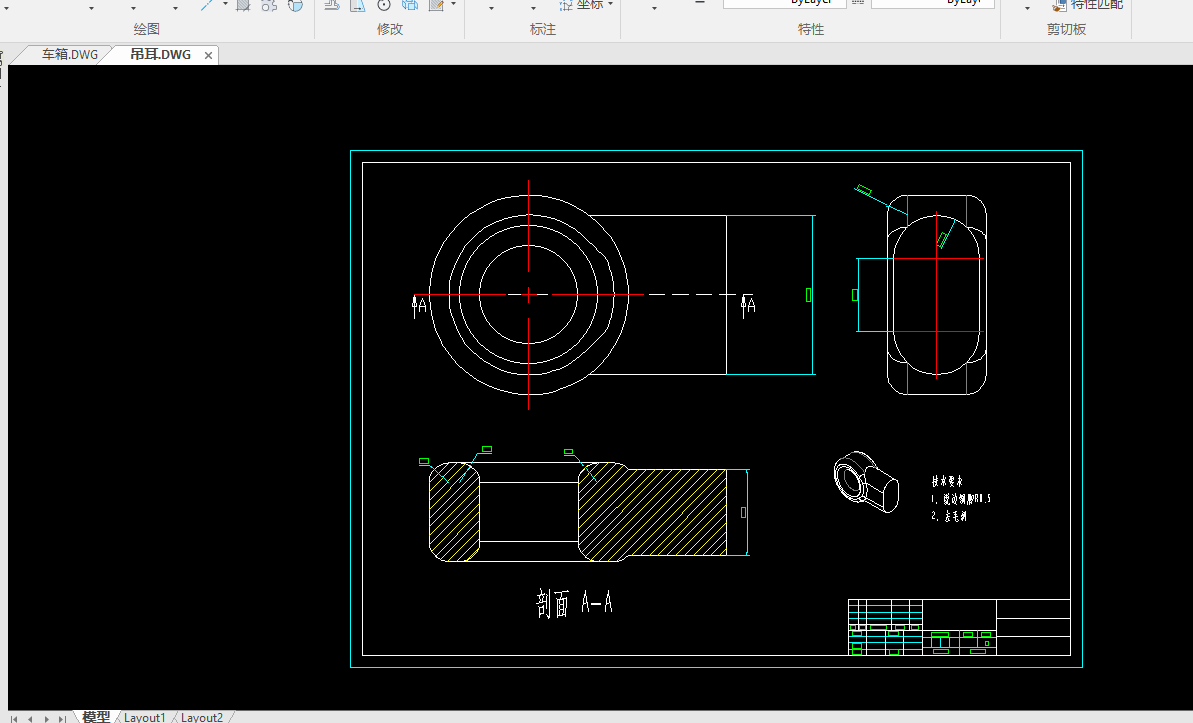Jump to the first layout tab arrow
This screenshot has width=1193, height=723.
pyautogui.click(x=13, y=718)
